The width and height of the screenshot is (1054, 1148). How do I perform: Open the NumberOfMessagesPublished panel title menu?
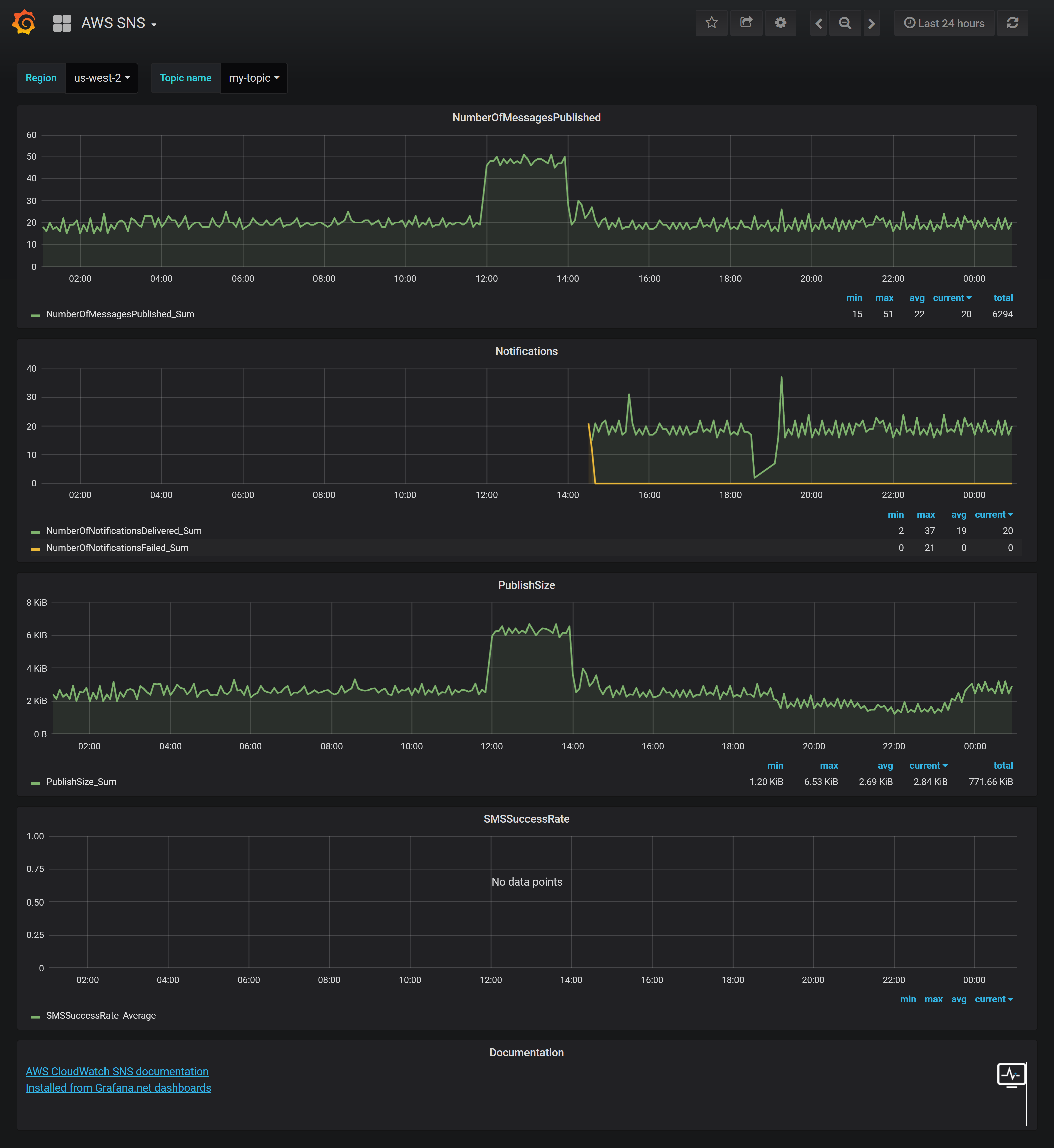(x=526, y=118)
